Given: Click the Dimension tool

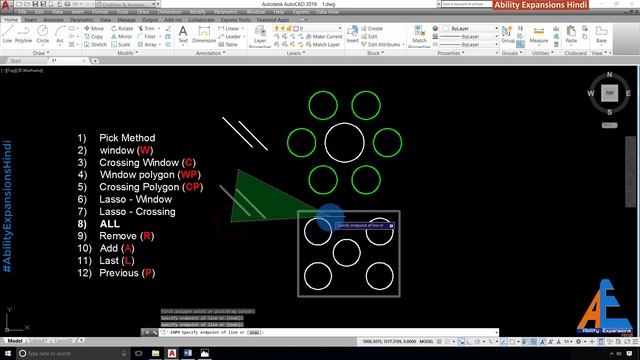Looking at the screenshot, I should tap(204, 34).
